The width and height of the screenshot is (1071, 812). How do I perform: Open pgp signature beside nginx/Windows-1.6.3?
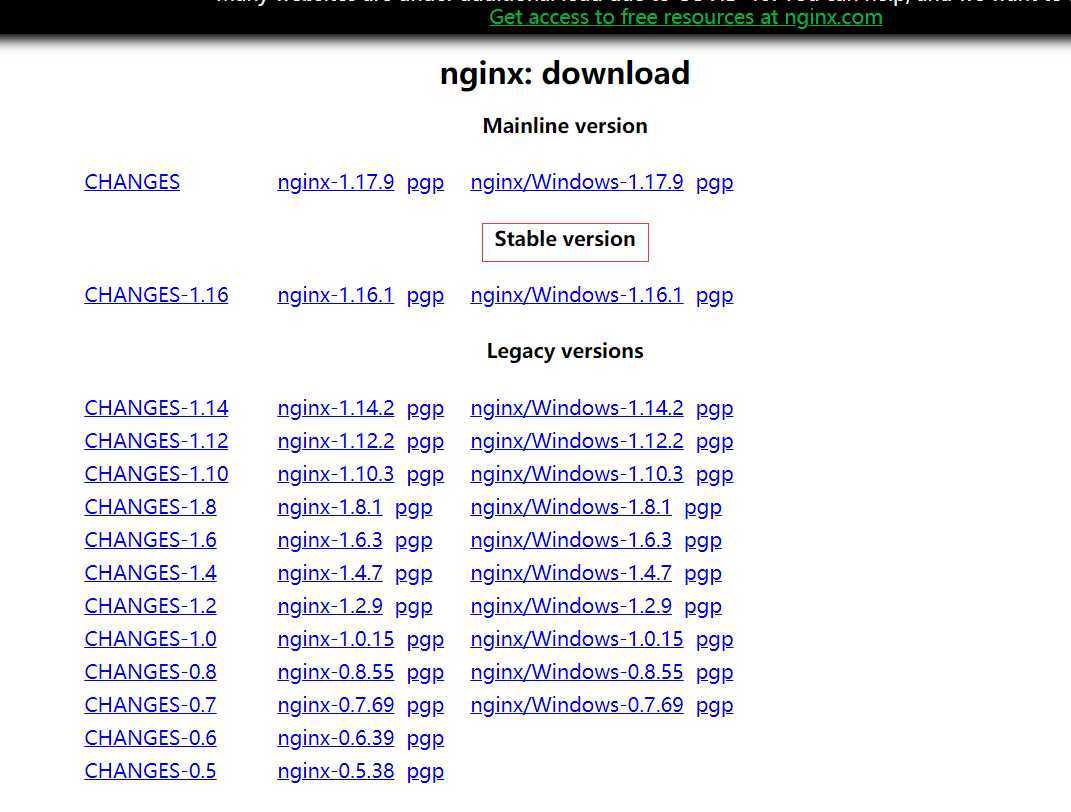[703, 540]
